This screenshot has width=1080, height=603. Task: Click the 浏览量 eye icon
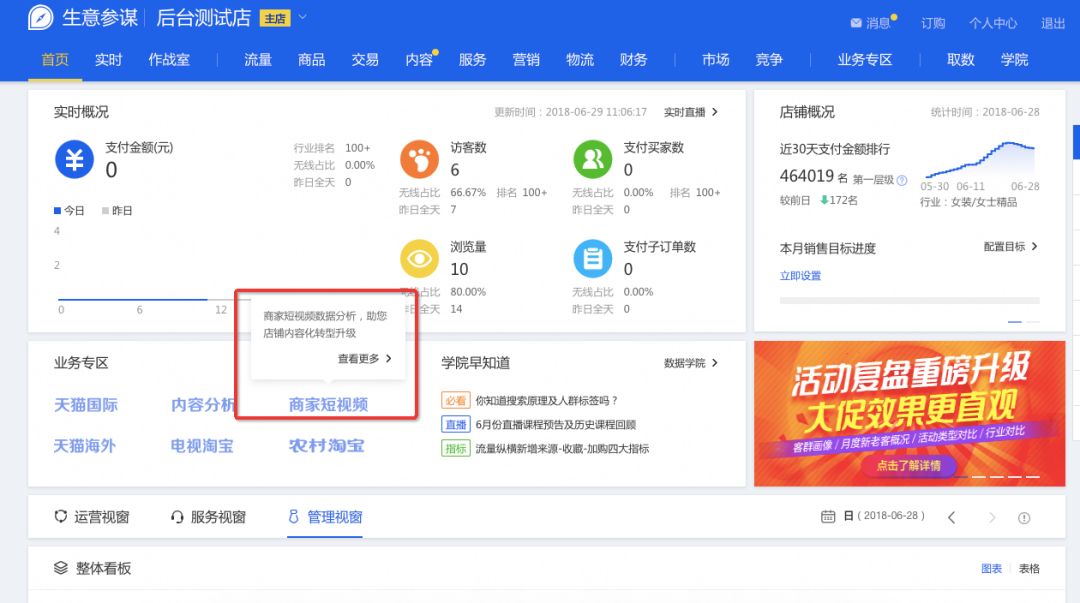pos(419,258)
